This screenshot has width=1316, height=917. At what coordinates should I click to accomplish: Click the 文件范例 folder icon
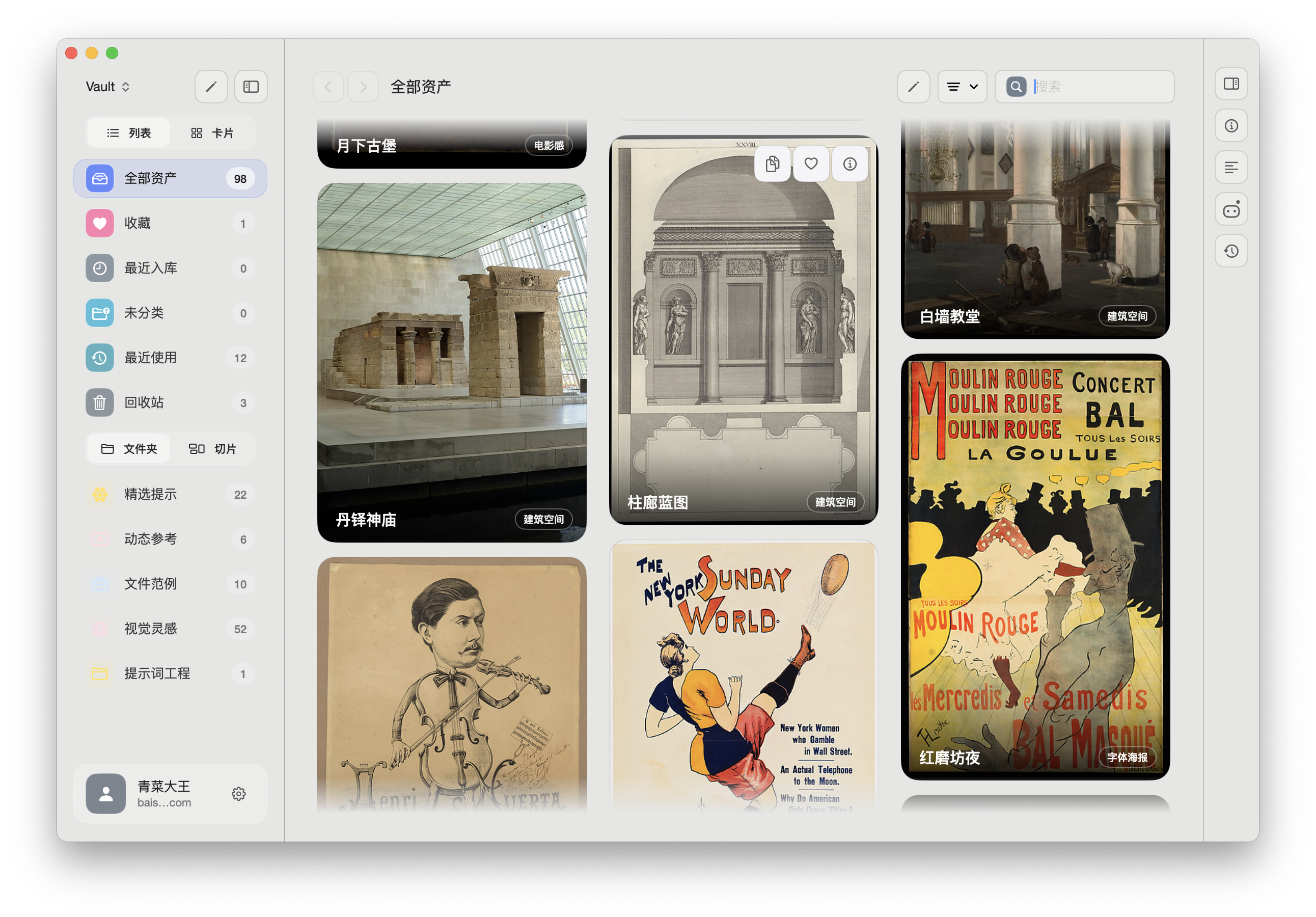click(100, 584)
